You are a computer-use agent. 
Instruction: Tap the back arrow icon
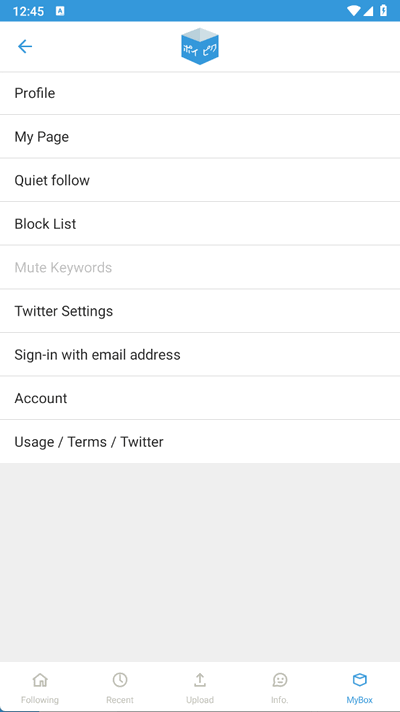coord(25,46)
